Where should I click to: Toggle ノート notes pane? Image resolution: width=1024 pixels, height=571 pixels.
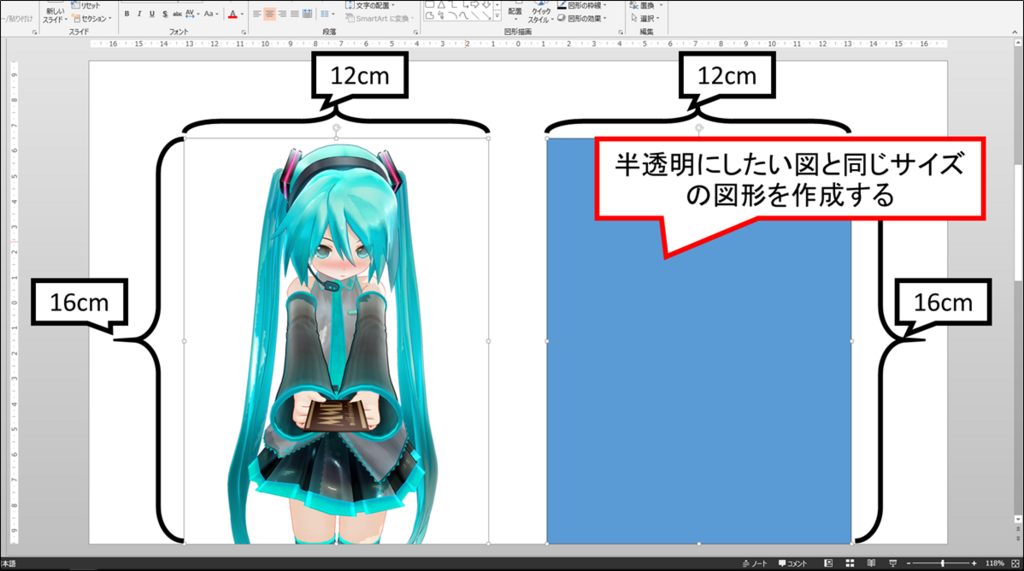(x=755, y=563)
